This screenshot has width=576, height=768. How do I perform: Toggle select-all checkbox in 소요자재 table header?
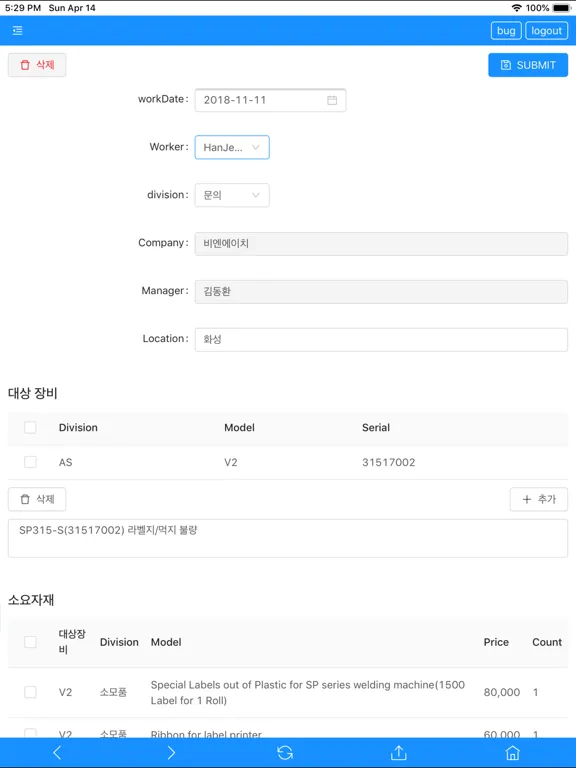click(30, 642)
